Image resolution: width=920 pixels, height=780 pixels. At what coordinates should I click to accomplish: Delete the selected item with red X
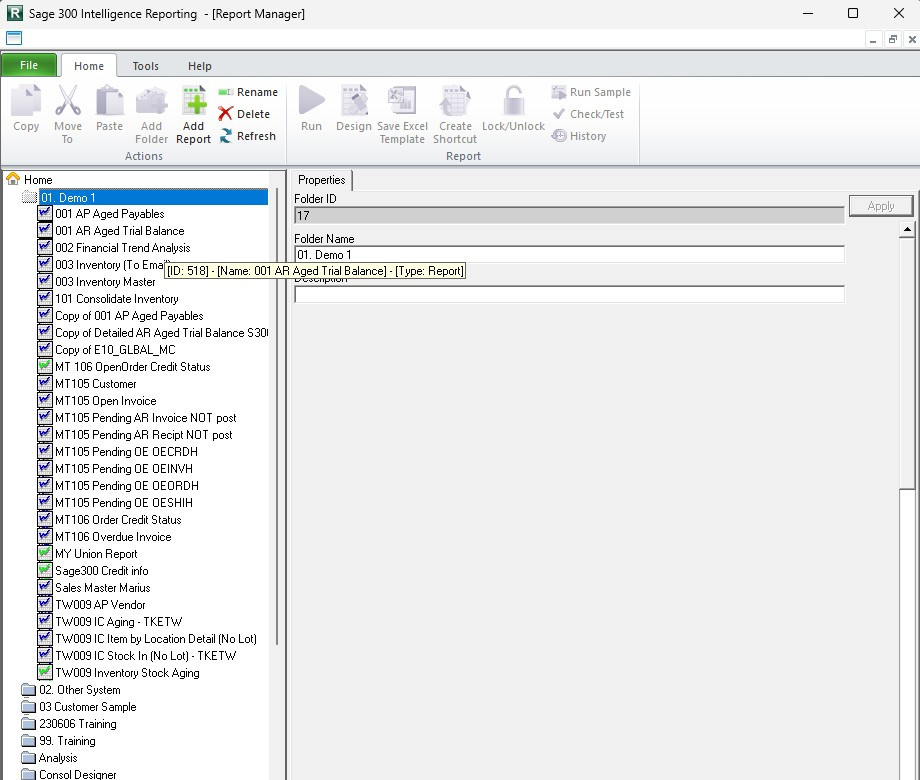tap(244, 114)
